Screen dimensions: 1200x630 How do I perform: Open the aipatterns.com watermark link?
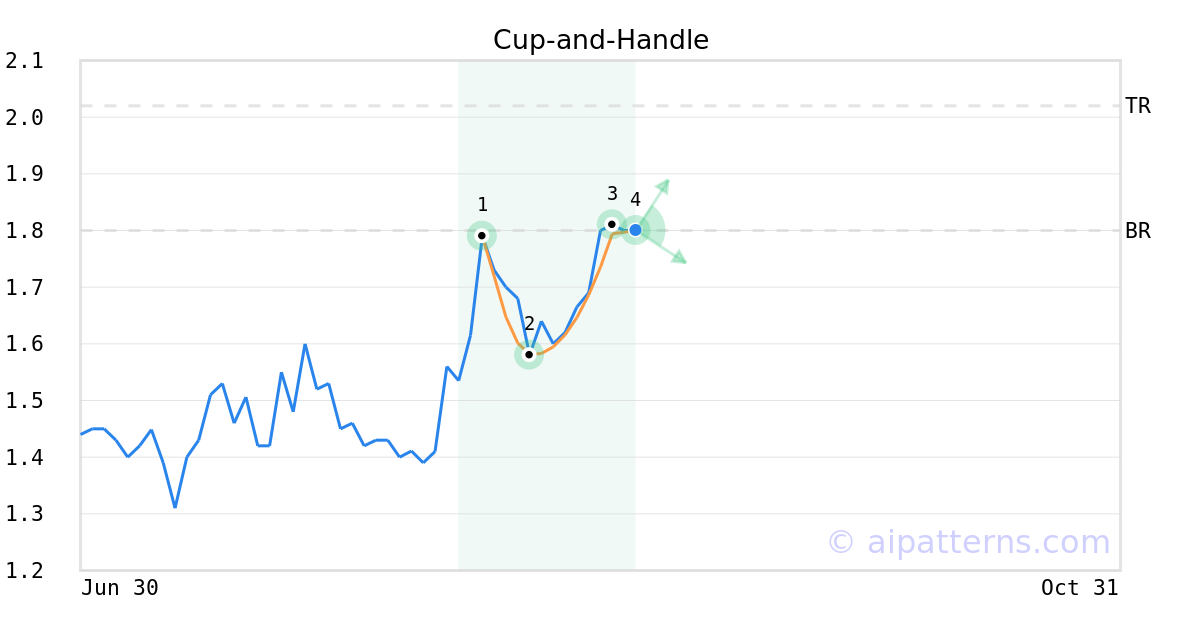tap(968, 542)
